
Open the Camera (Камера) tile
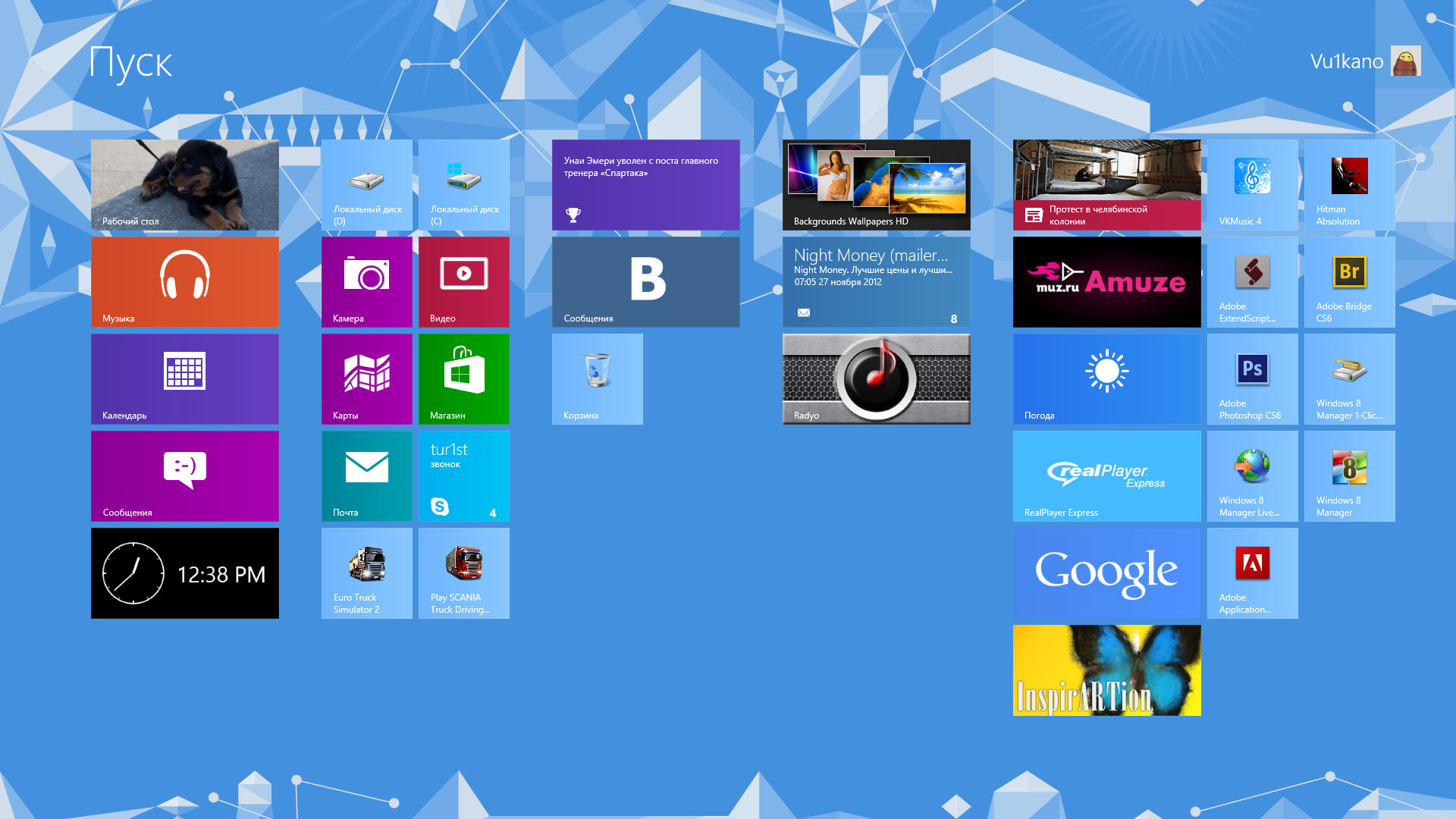(366, 281)
